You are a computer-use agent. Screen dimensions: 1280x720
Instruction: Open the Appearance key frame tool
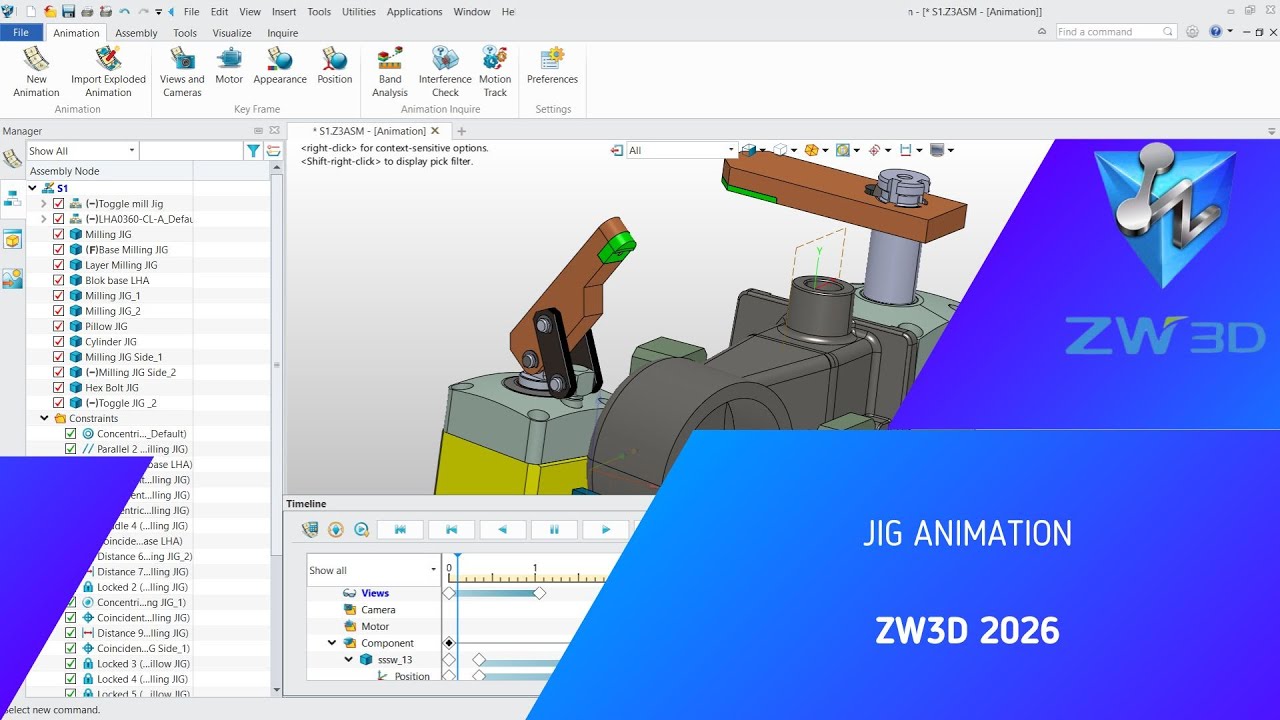pyautogui.click(x=280, y=66)
